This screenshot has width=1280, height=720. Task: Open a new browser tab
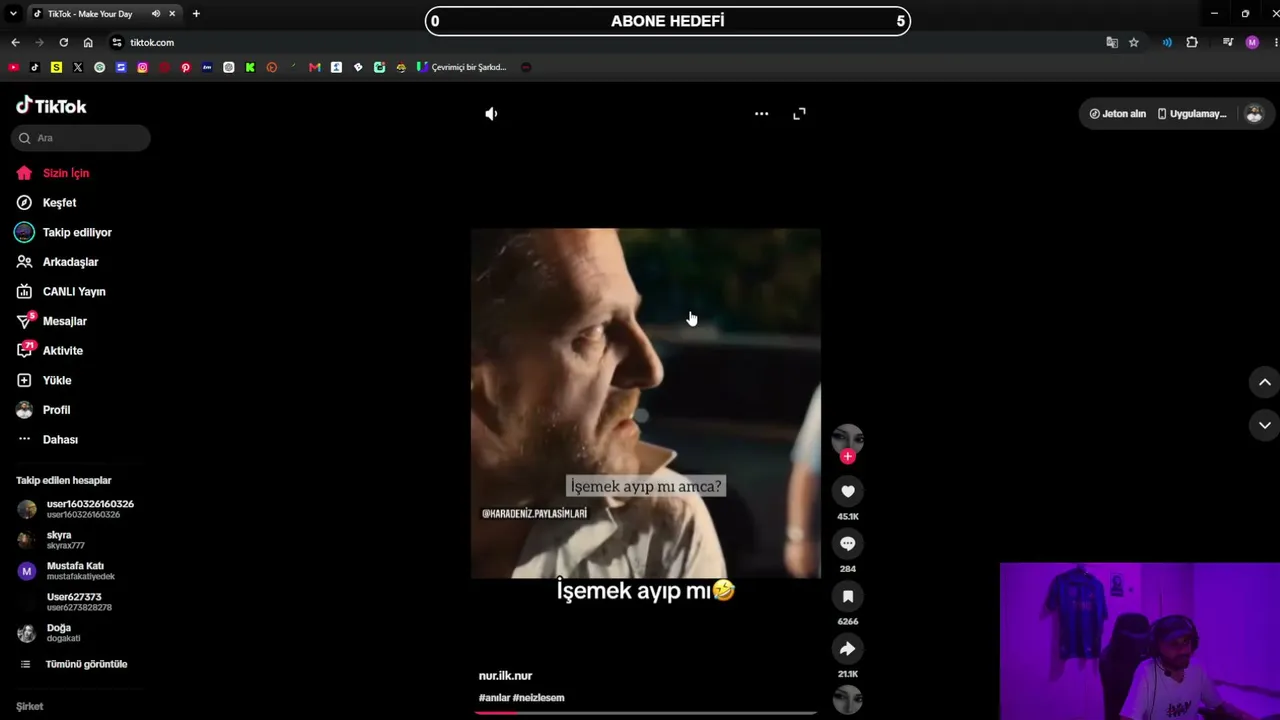pos(196,14)
